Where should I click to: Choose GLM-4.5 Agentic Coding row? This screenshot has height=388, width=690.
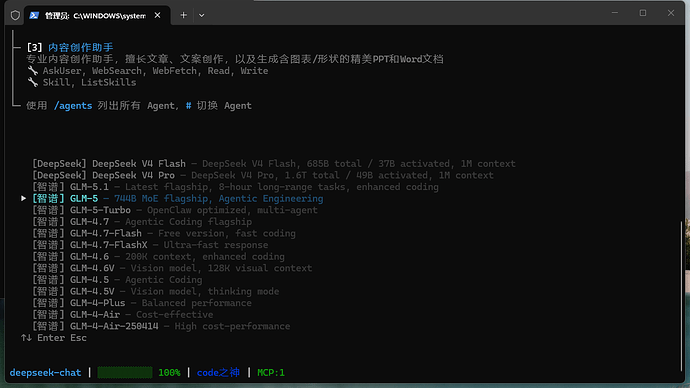coord(117,280)
